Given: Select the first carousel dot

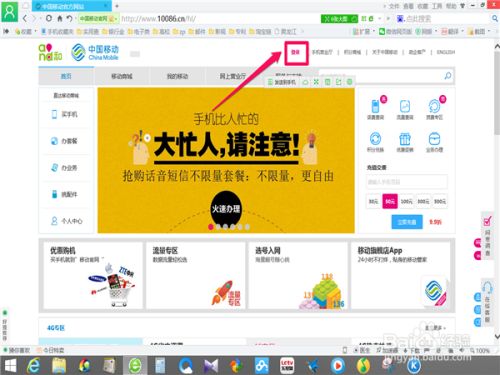Looking at the screenshot, I should click(211, 227).
